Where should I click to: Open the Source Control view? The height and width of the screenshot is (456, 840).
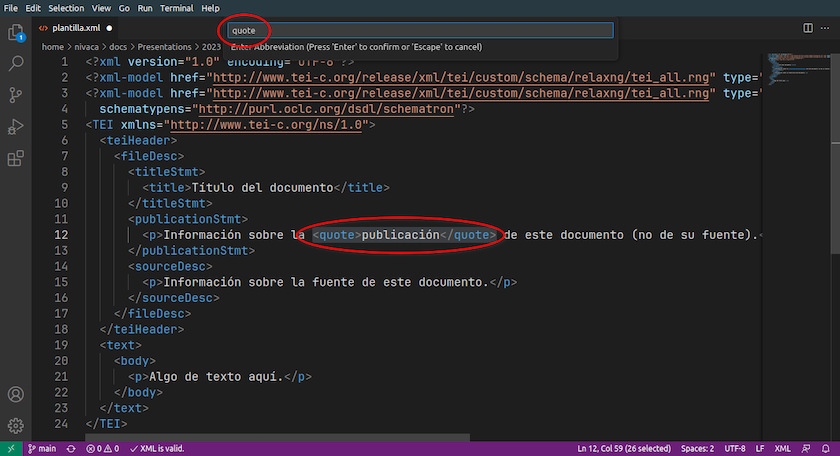16,95
